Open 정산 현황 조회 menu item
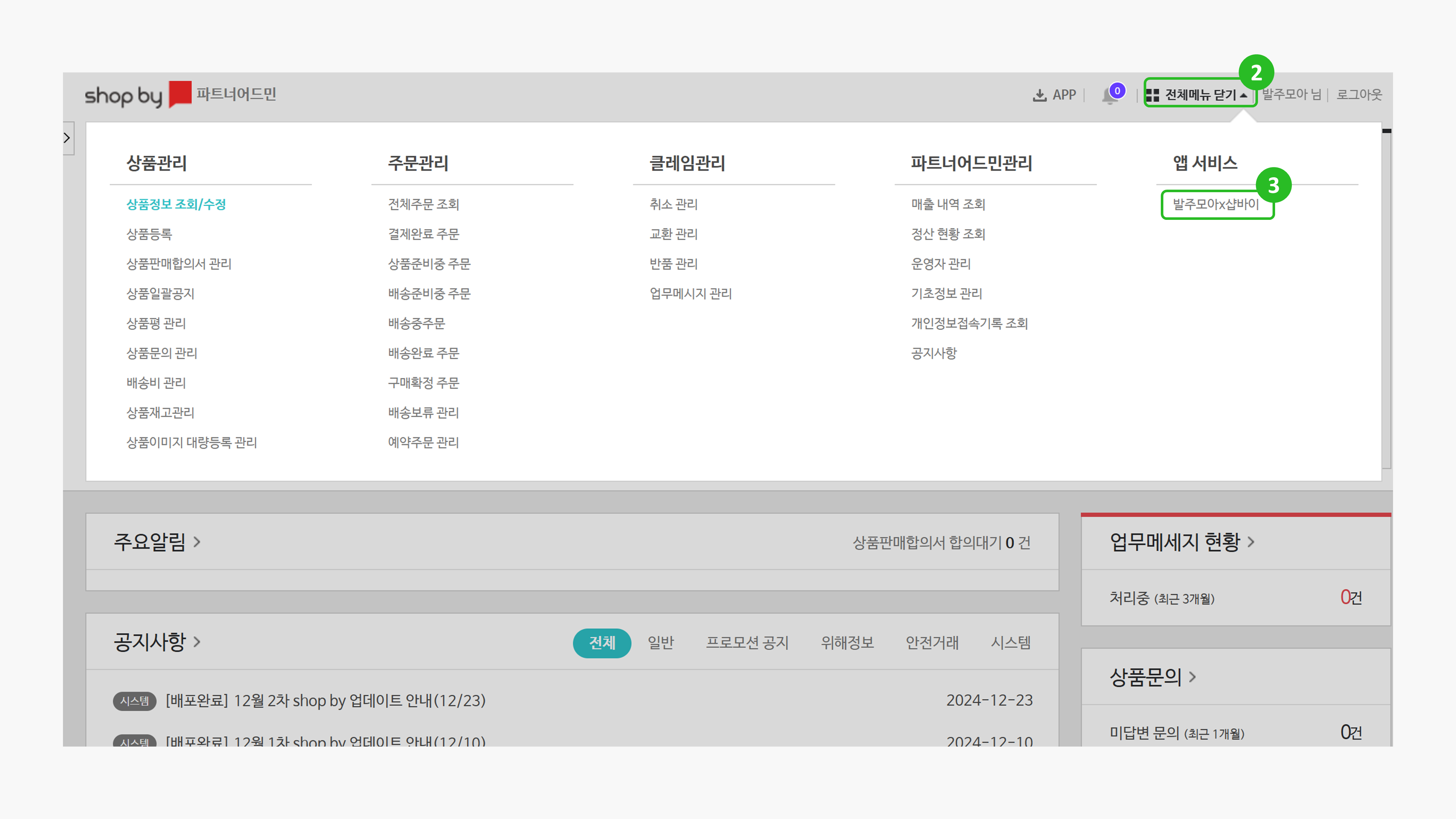 [948, 234]
